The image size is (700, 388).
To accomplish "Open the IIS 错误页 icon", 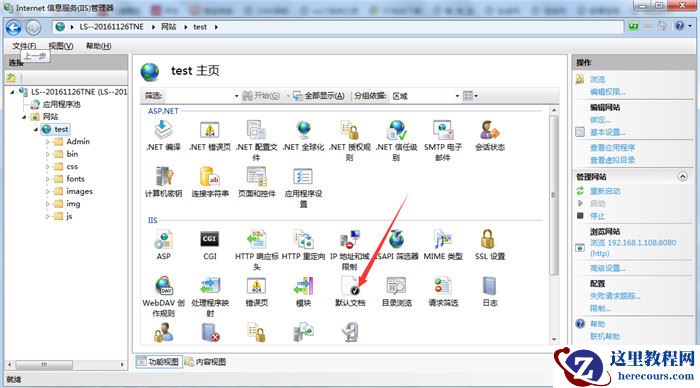I will point(257,286).
